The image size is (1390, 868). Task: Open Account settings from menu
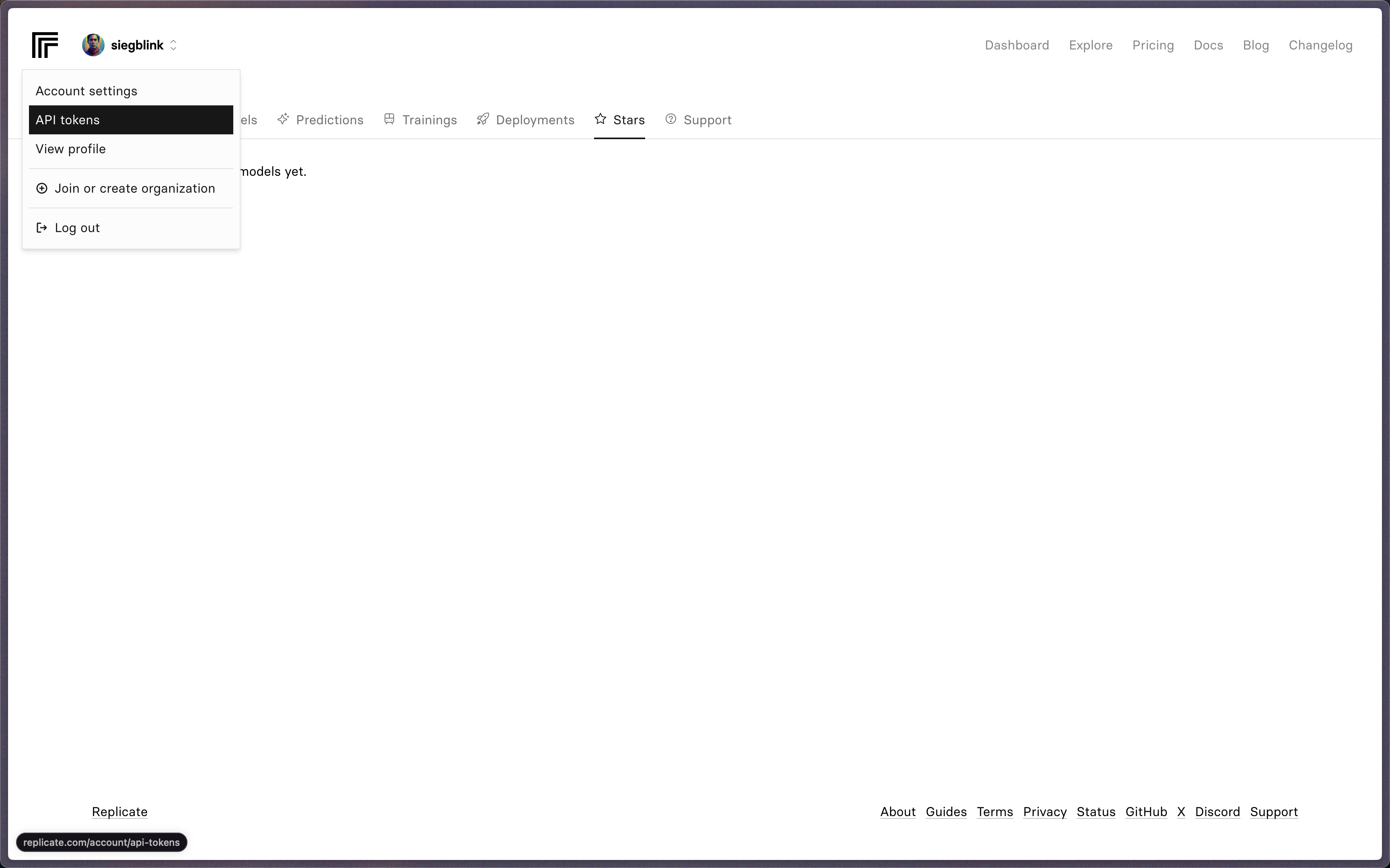86,91
